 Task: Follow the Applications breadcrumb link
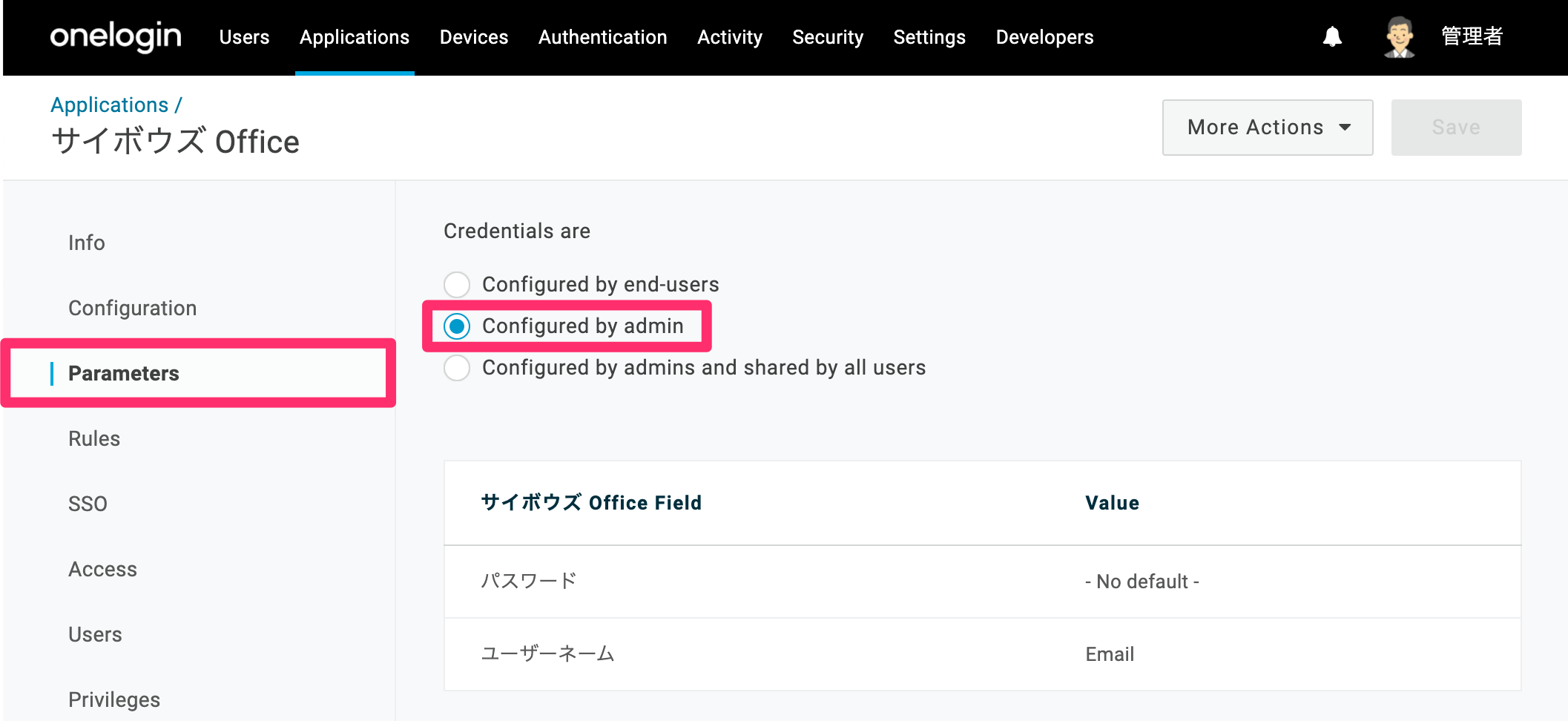[x=110, y=105]
